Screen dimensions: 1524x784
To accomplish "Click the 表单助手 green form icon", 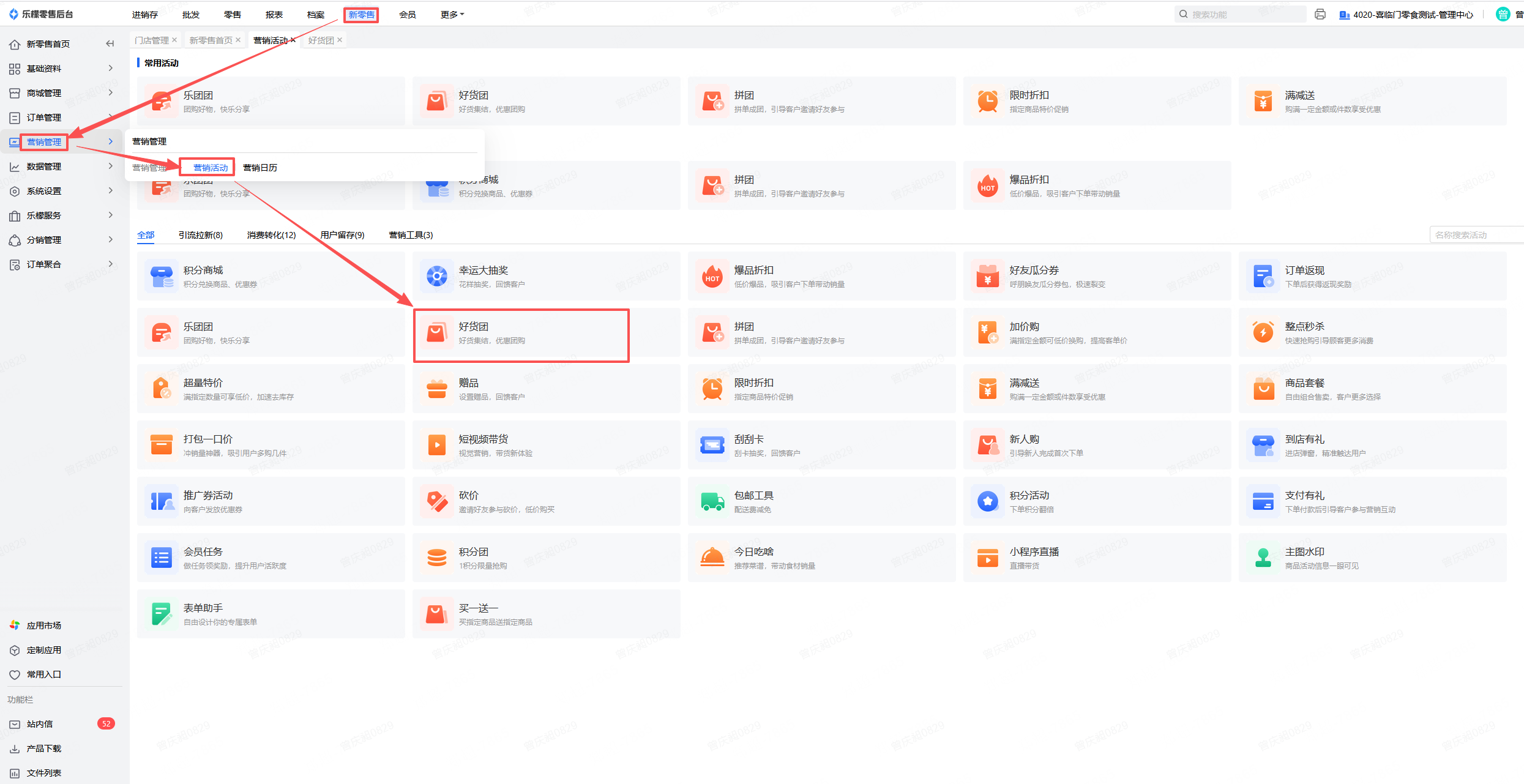I will coord(162,614).
